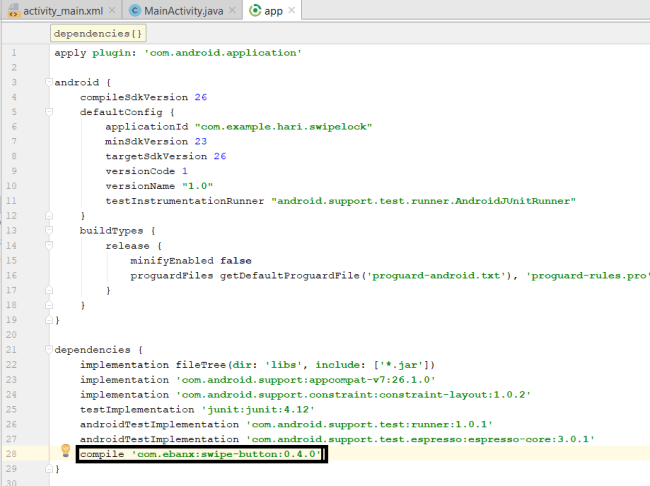Close the activity_main.xml tab
The height and width of the screenshot is (486, 650).
[112, 10]
